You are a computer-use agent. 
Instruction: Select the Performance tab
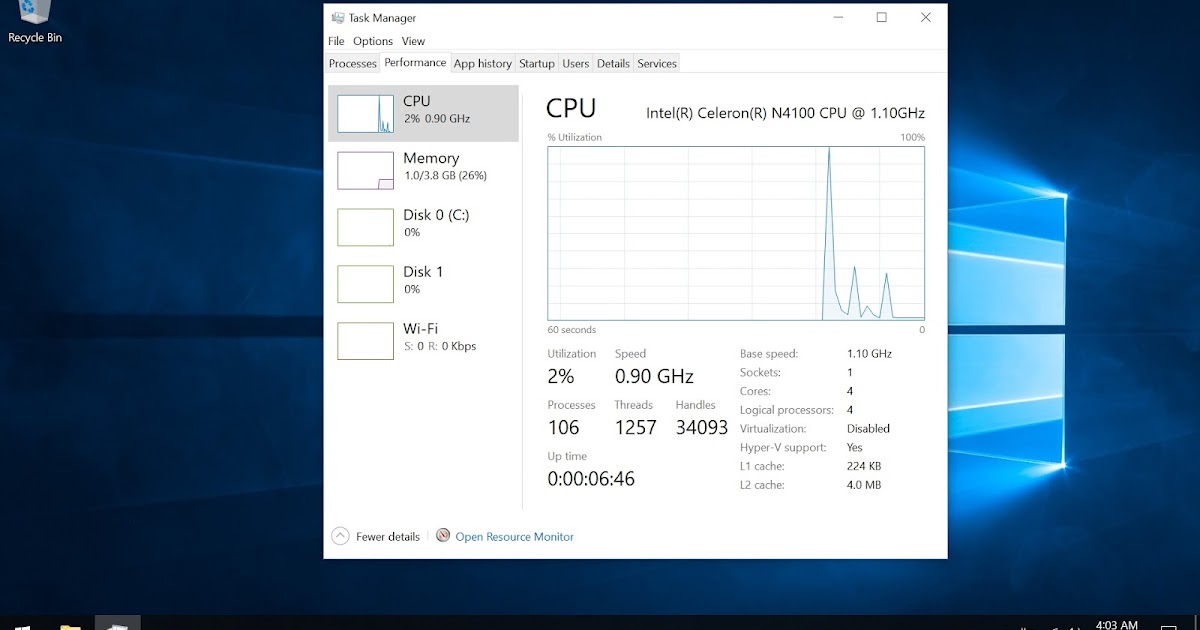(x=415, y=62)
